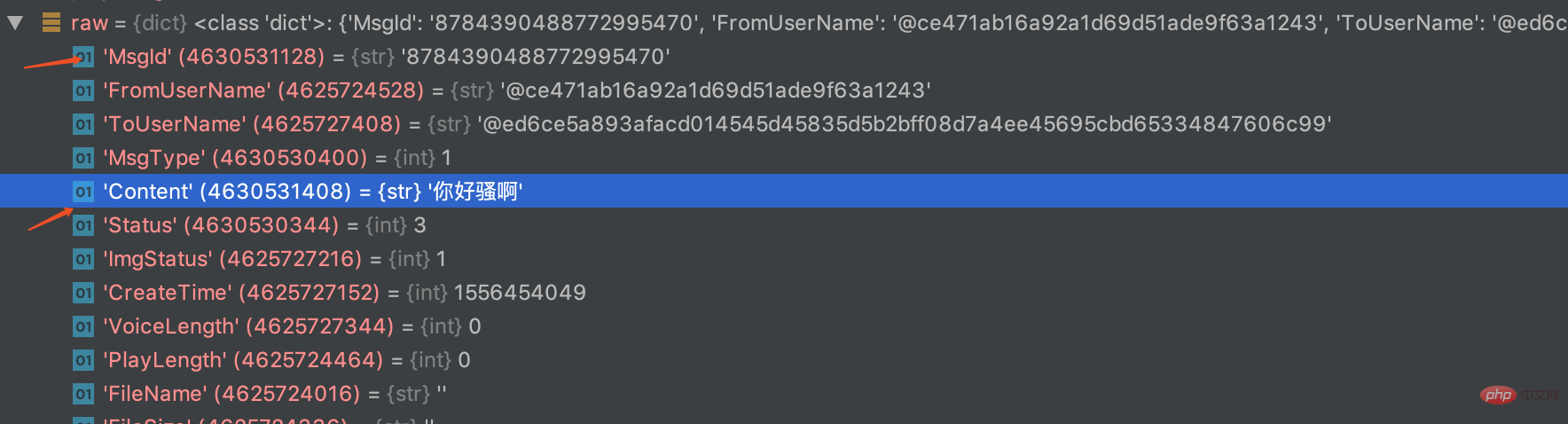Click the field icon next to 'Status'
Screen dimensions: 1568x424
pos(83,225)
